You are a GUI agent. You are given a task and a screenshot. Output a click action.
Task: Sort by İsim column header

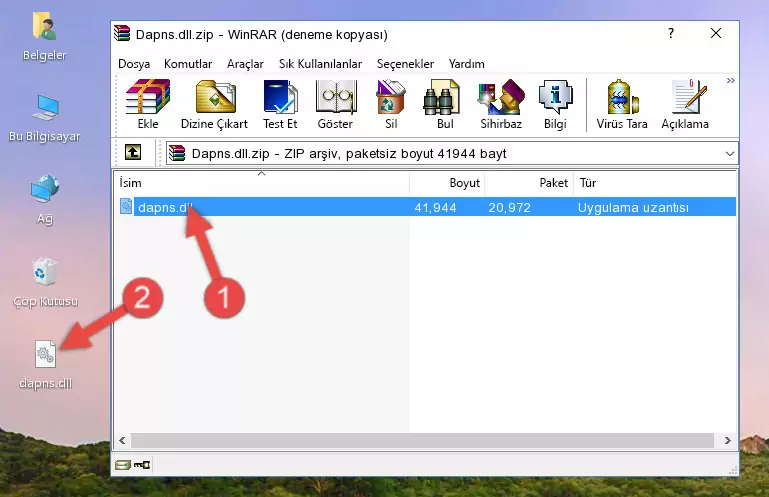pos(262,183)
